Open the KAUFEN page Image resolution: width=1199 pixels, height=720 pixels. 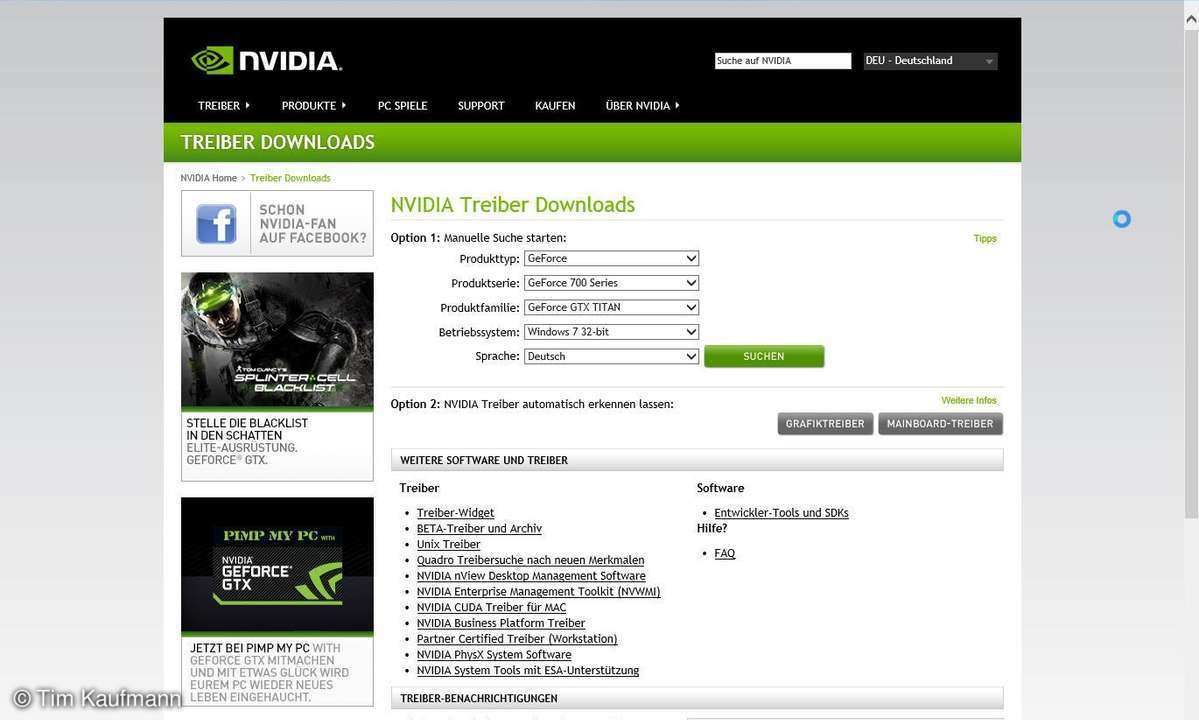click(555, 105)
